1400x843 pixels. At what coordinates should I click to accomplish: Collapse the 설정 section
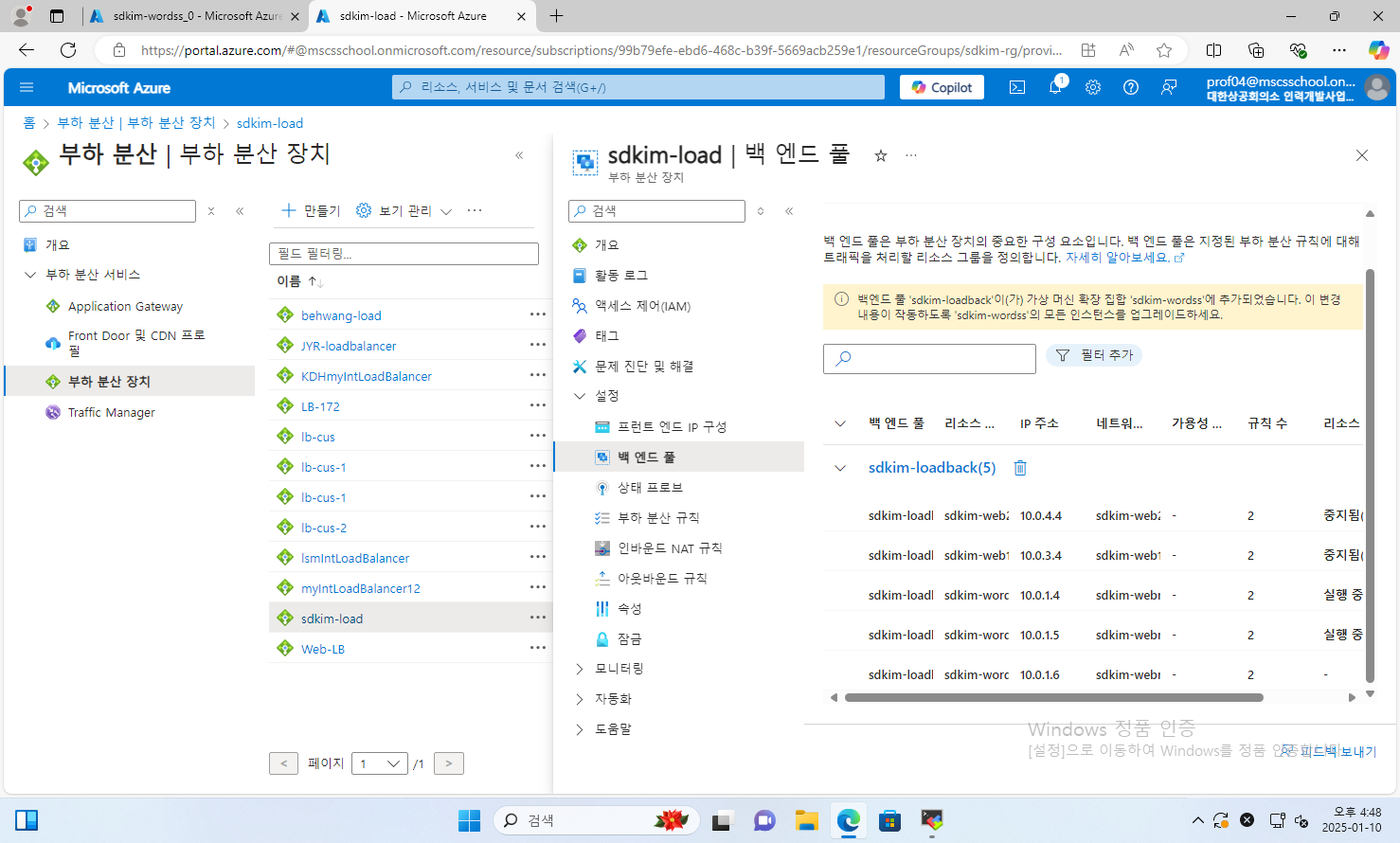tap(580, 396)
